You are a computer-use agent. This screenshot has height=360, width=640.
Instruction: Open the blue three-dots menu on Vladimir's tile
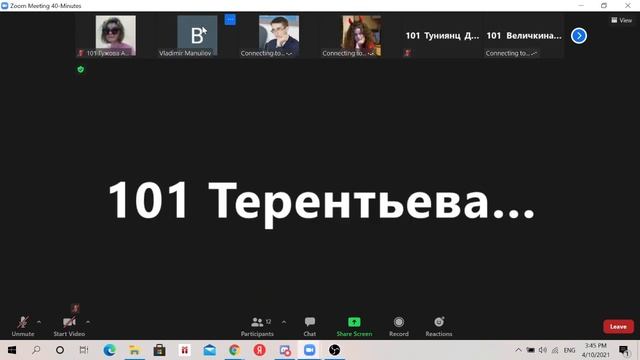pos(230,19)
